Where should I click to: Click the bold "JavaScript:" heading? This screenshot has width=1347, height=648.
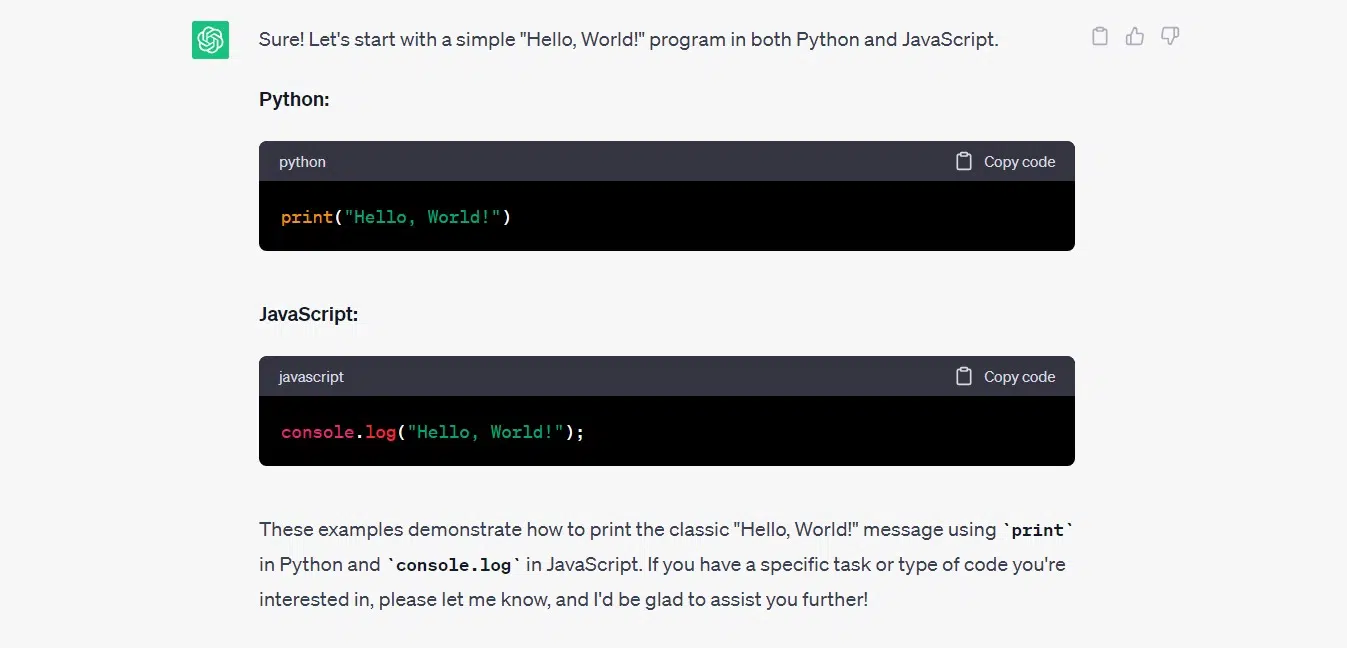[308, 314]
